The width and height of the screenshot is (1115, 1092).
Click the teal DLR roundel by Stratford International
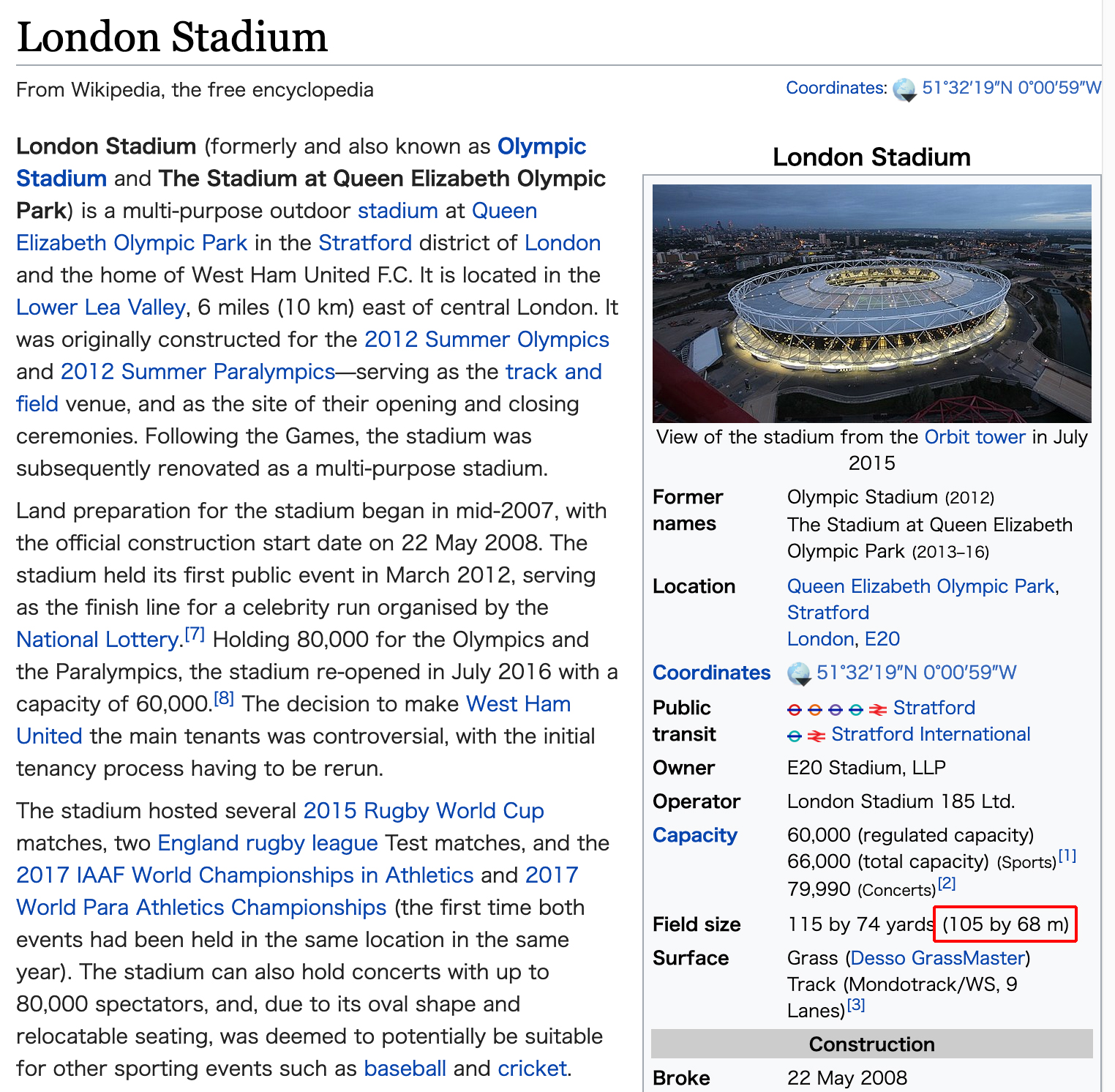[x=795, y=736]
